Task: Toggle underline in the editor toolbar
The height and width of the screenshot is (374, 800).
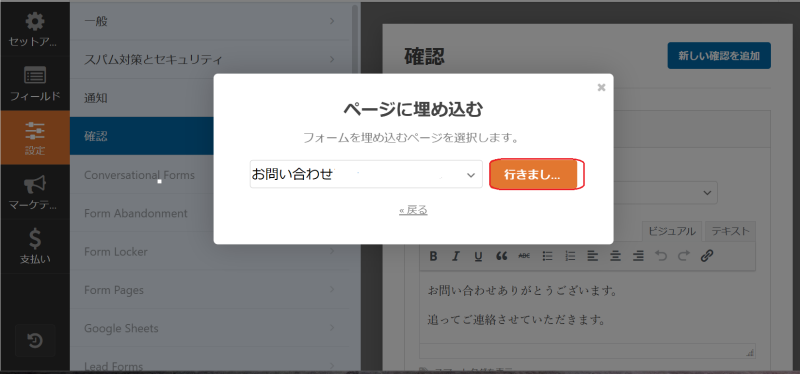Action: (x=478, y=256)
